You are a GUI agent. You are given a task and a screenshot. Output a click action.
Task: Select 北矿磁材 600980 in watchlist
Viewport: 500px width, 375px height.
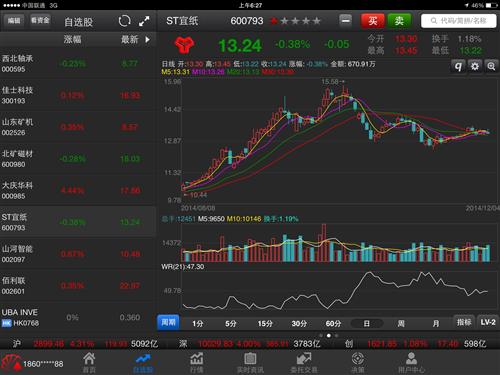tap(78, 159)
